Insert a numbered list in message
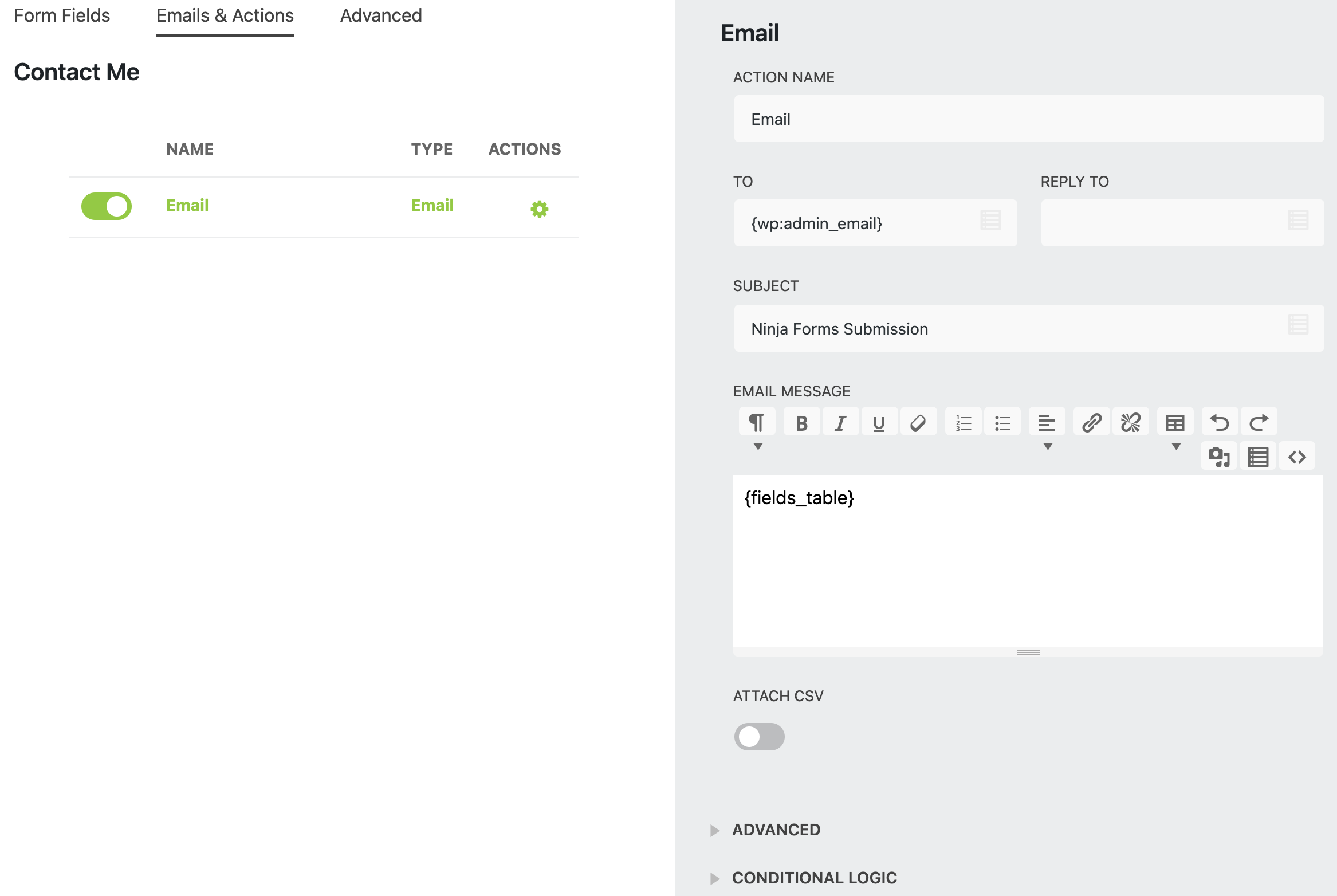Screen dimensions: 1337x896 pyautogui.click(x=964, y=423)
